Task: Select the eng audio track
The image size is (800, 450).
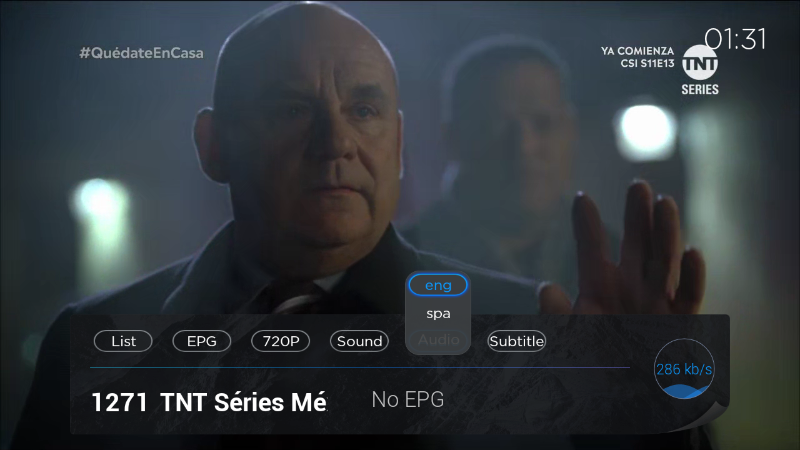Action: [438, 285]
